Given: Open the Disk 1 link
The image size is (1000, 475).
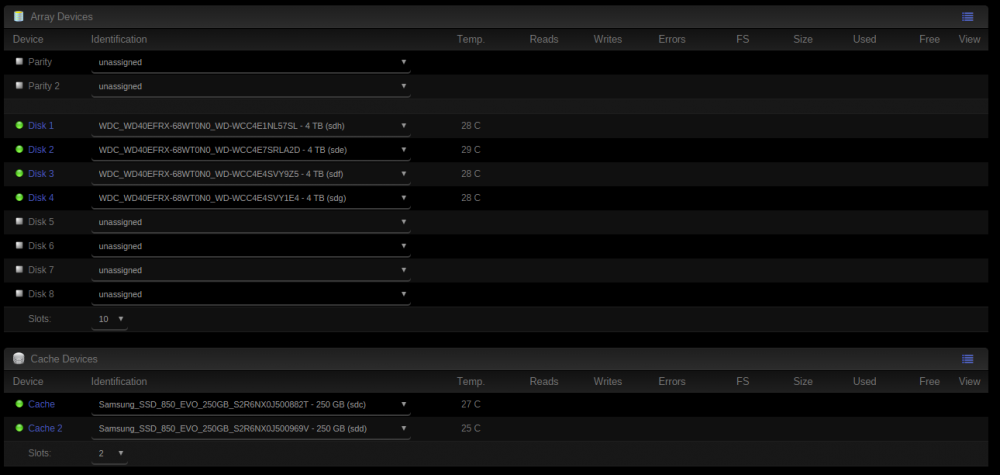Looking at the screenshot, I should click(x=41, y=126).
